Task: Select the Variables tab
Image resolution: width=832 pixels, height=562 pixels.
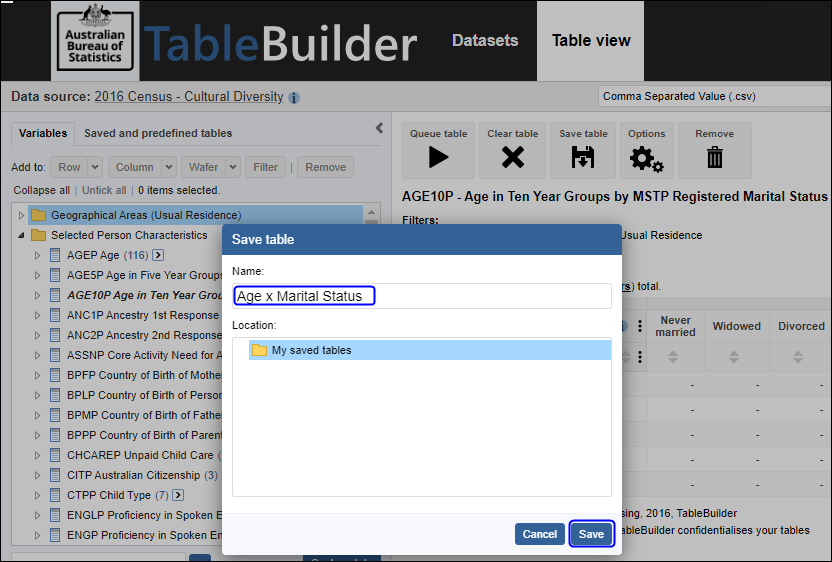Action: [43, 133]
